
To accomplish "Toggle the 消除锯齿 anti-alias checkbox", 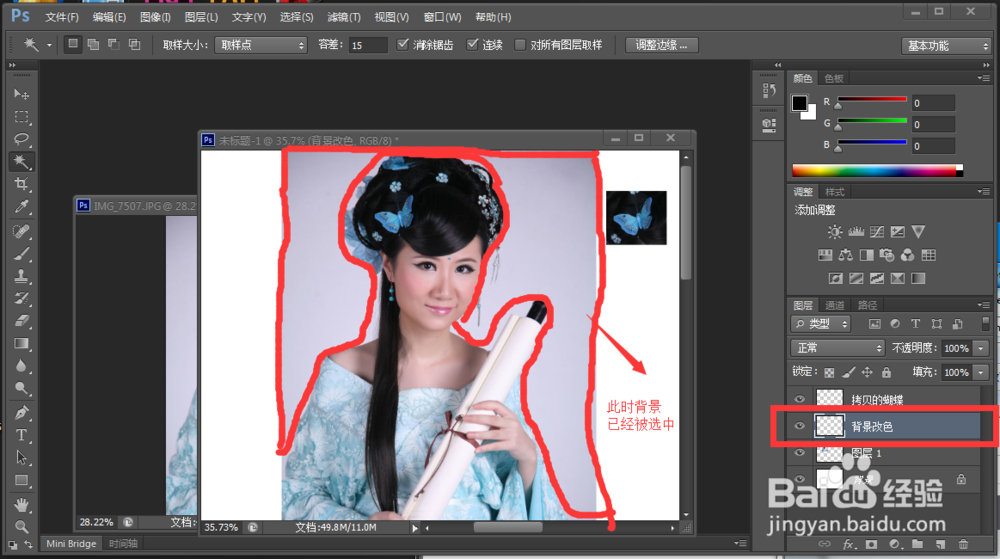I will [402, 44].
